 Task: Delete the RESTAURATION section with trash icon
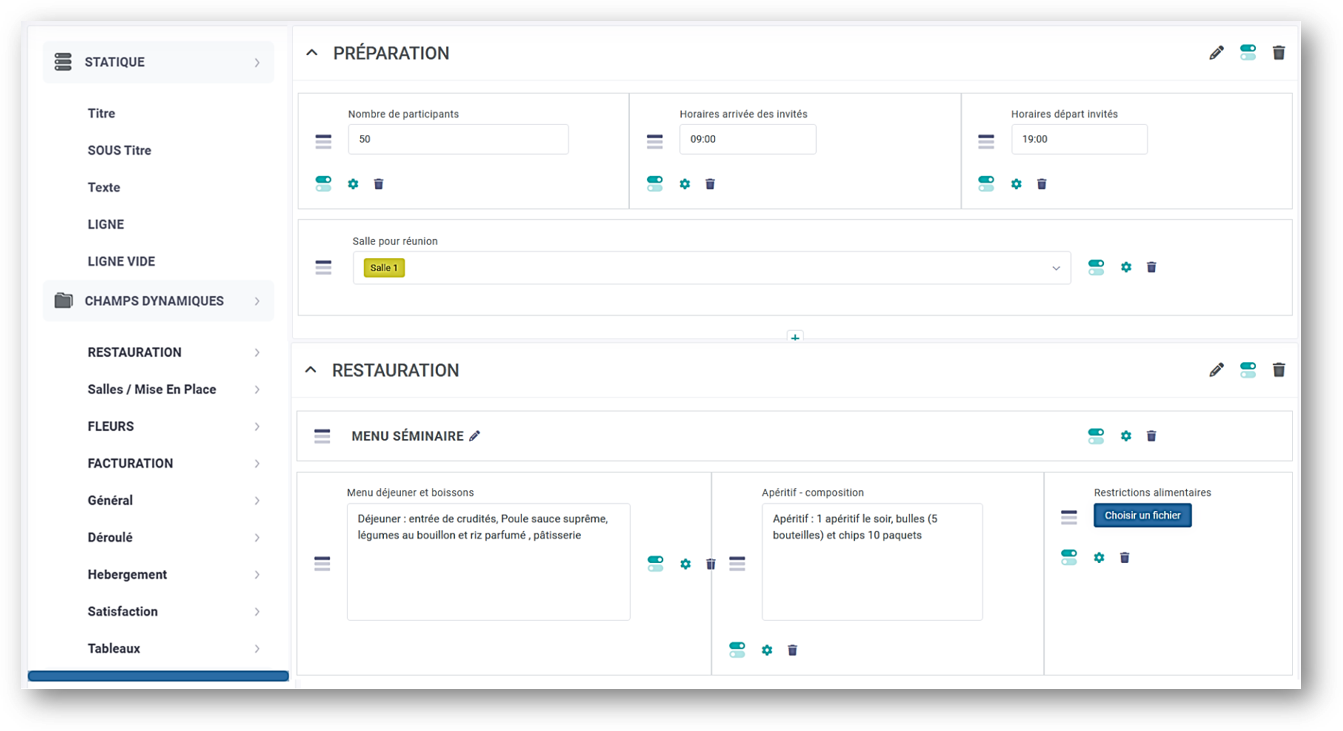coord(1278,370)
